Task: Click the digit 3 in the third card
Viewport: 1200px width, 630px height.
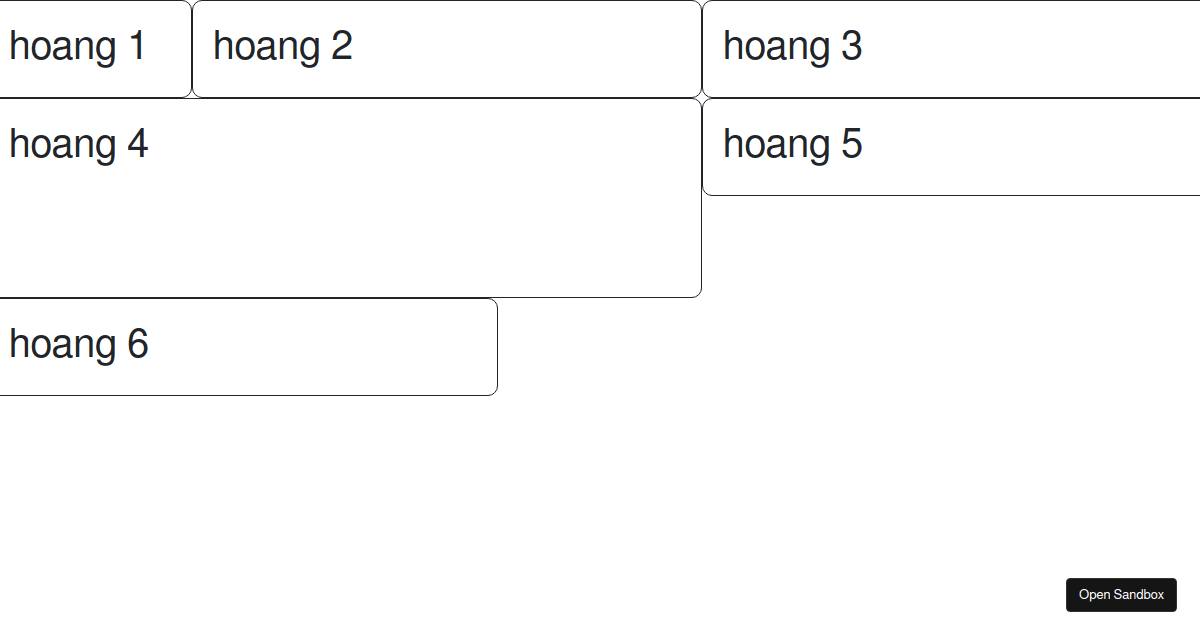Action: [x=851, y=46]
